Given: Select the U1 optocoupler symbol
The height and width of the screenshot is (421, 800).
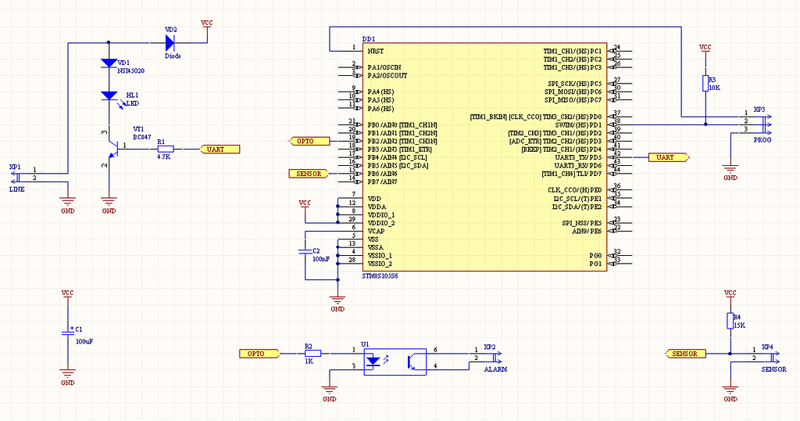Looking at the screenshot, I should click(395, 362).
